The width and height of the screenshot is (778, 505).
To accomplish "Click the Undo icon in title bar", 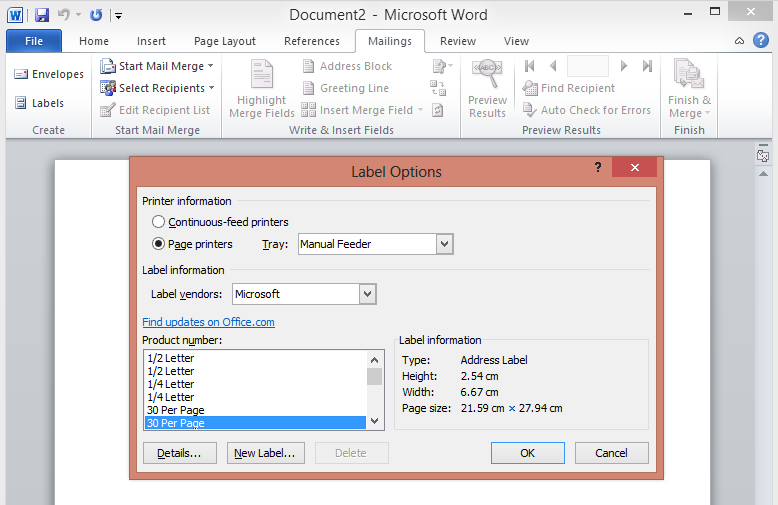I will pyautogui.click(x=64, y=15).
